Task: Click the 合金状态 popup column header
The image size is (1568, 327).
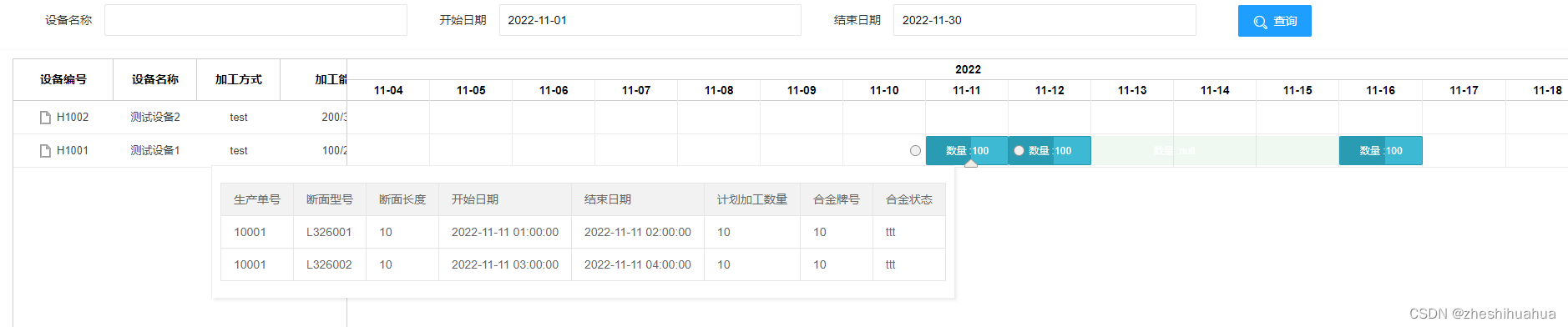Action: click(909, 200)
